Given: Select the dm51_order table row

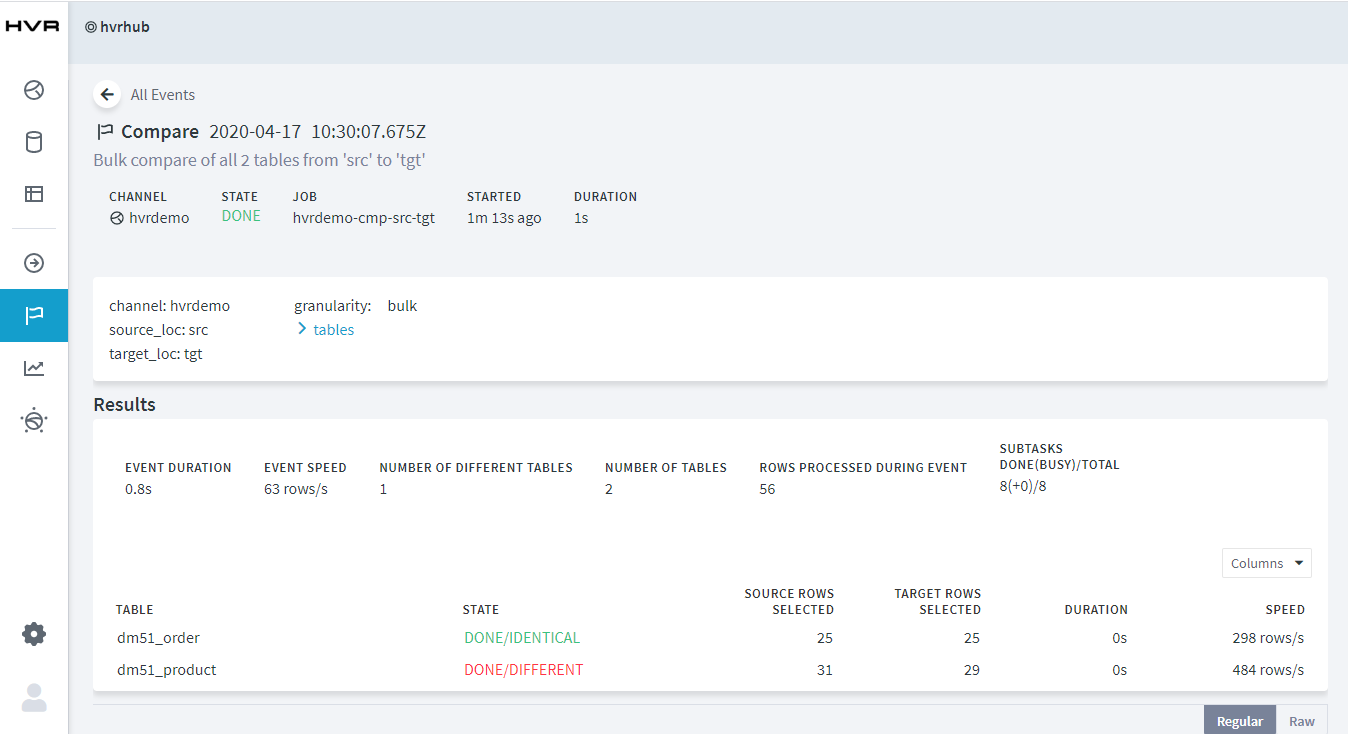Looking at the screenshot, I should [710, 638].
